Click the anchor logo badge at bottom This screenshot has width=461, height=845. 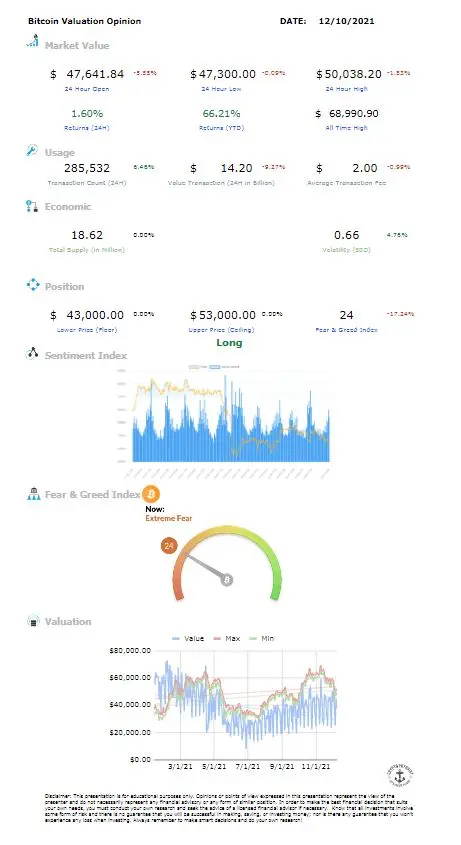click(400, 776)
